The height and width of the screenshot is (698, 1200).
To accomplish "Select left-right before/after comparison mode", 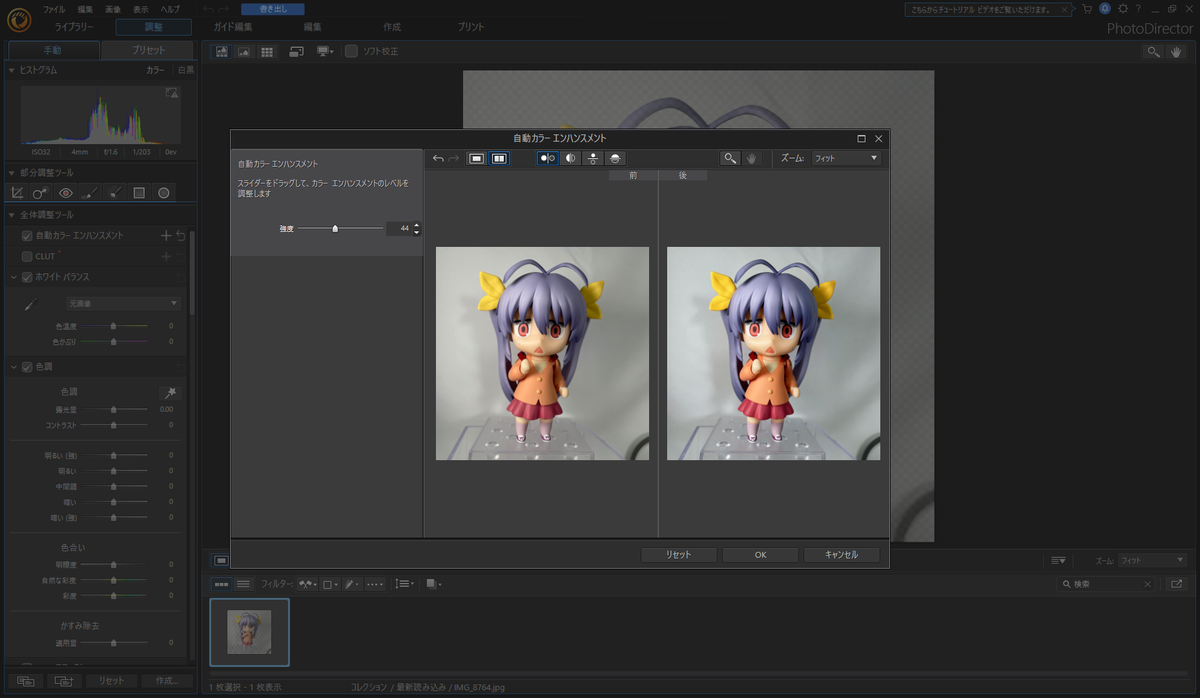I will point(548,158).
